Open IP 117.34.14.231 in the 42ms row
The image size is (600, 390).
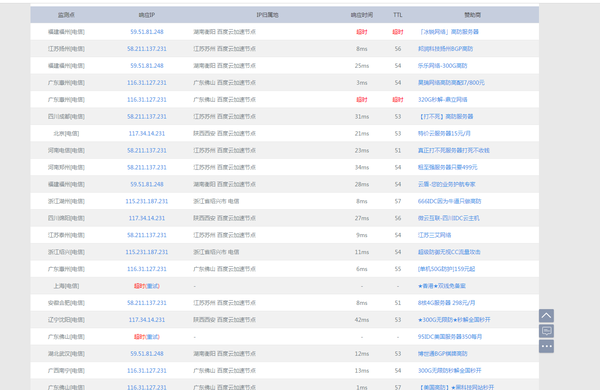click(x=147, y=320)
